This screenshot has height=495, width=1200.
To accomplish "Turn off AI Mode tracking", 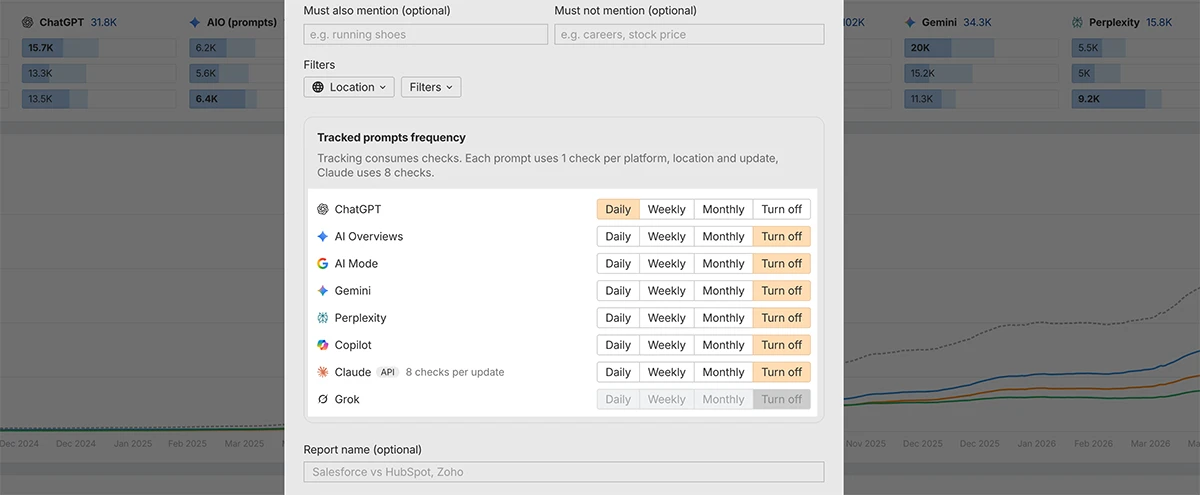I will [x=781, y=264].
